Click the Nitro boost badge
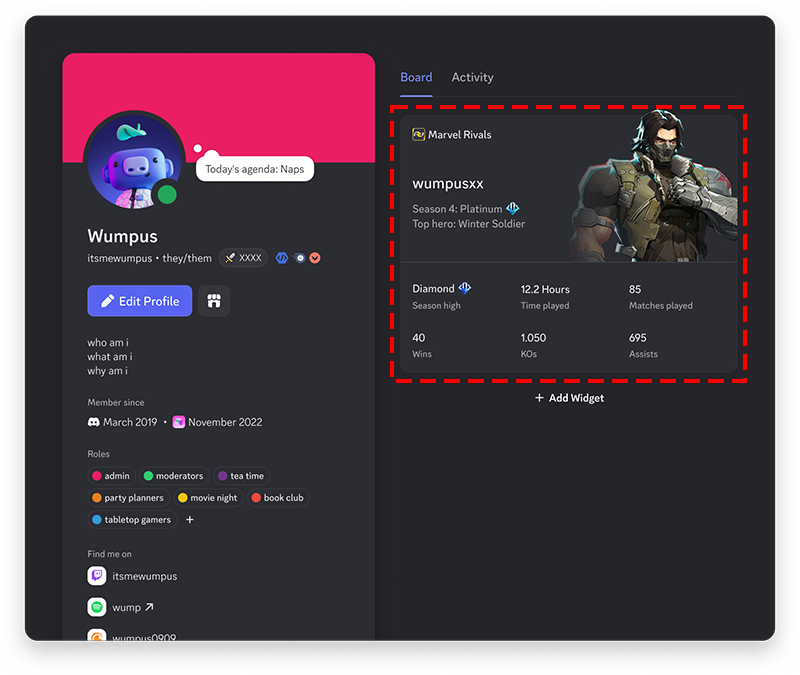 click(298, 257)
